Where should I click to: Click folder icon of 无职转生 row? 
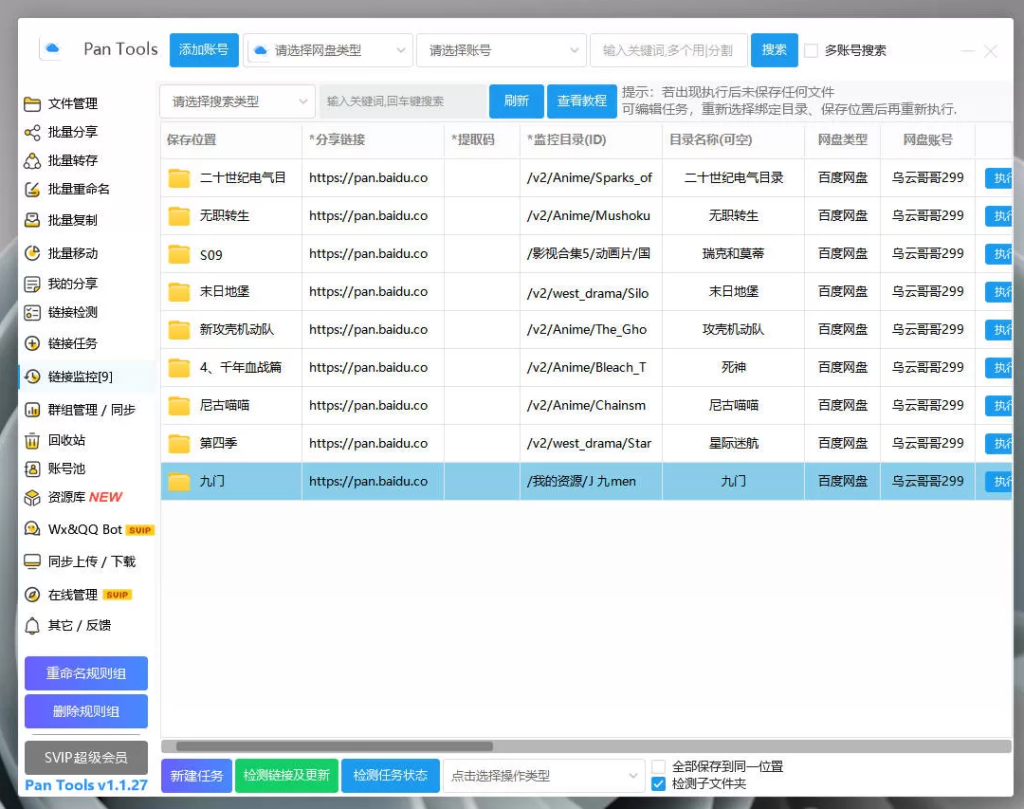click(x=179, y=216)
